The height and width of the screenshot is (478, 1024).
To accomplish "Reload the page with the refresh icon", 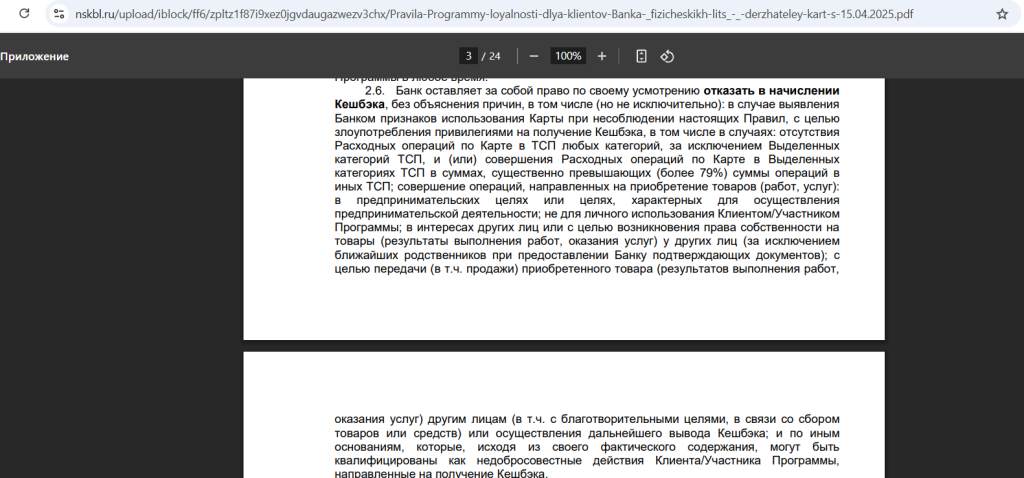I will point(24,14).
